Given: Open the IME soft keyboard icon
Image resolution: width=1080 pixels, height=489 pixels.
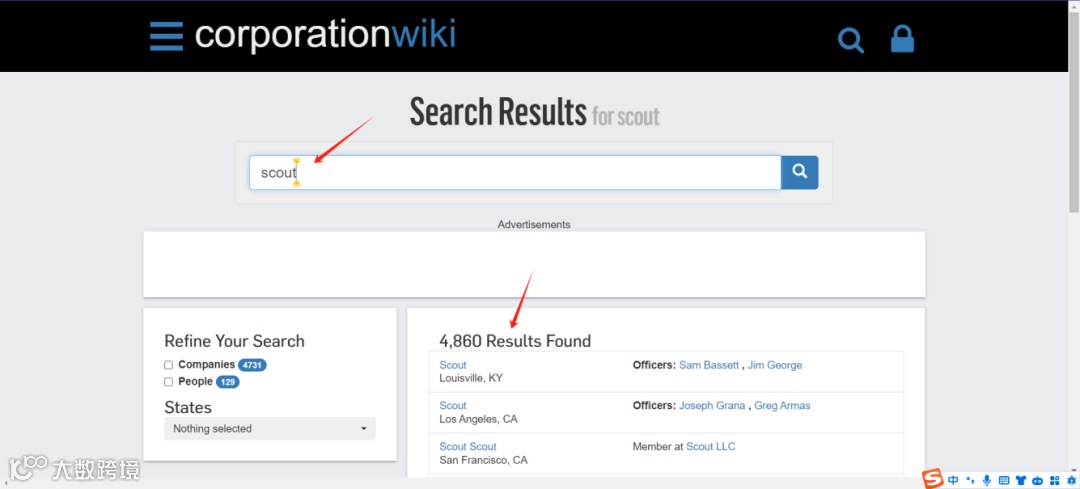Looking at the screenshot, I should [1004, 480].
